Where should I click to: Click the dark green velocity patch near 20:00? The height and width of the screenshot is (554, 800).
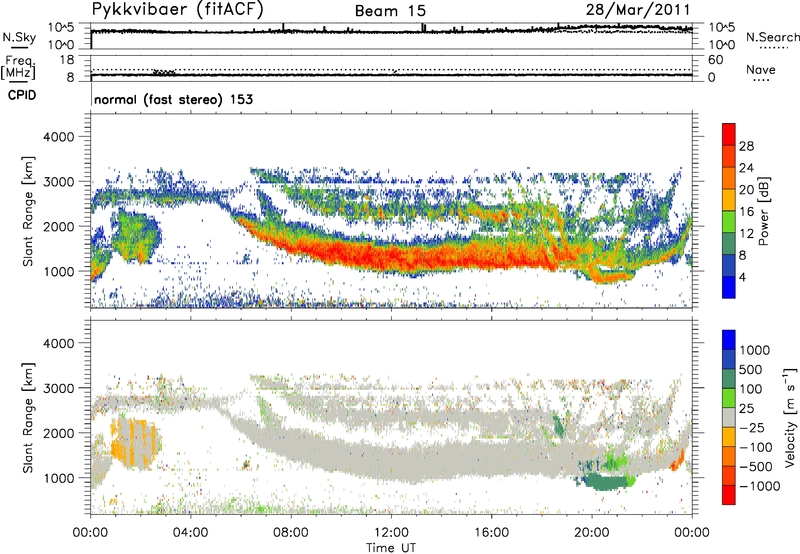tap(607, 482)
